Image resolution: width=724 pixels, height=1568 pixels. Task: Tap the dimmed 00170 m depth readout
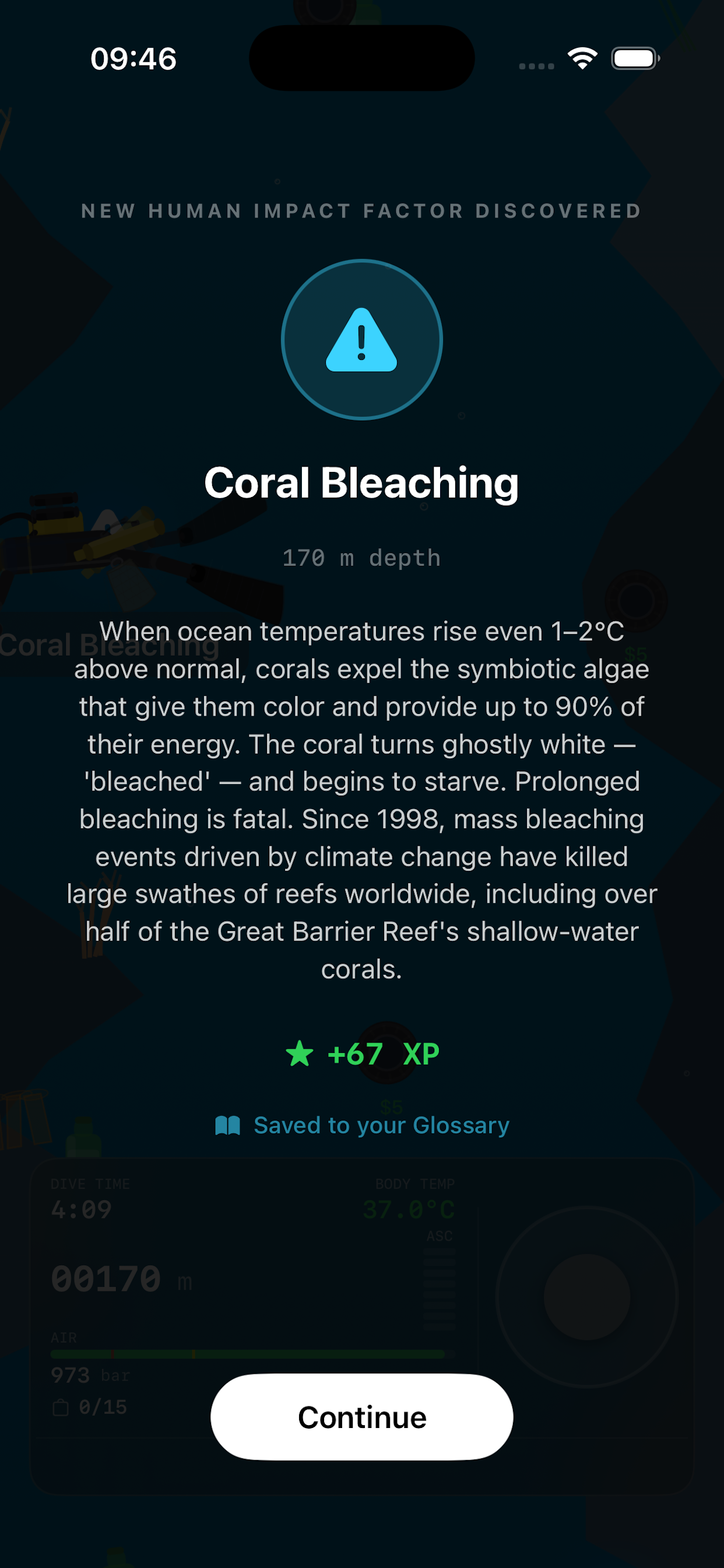121,1278
